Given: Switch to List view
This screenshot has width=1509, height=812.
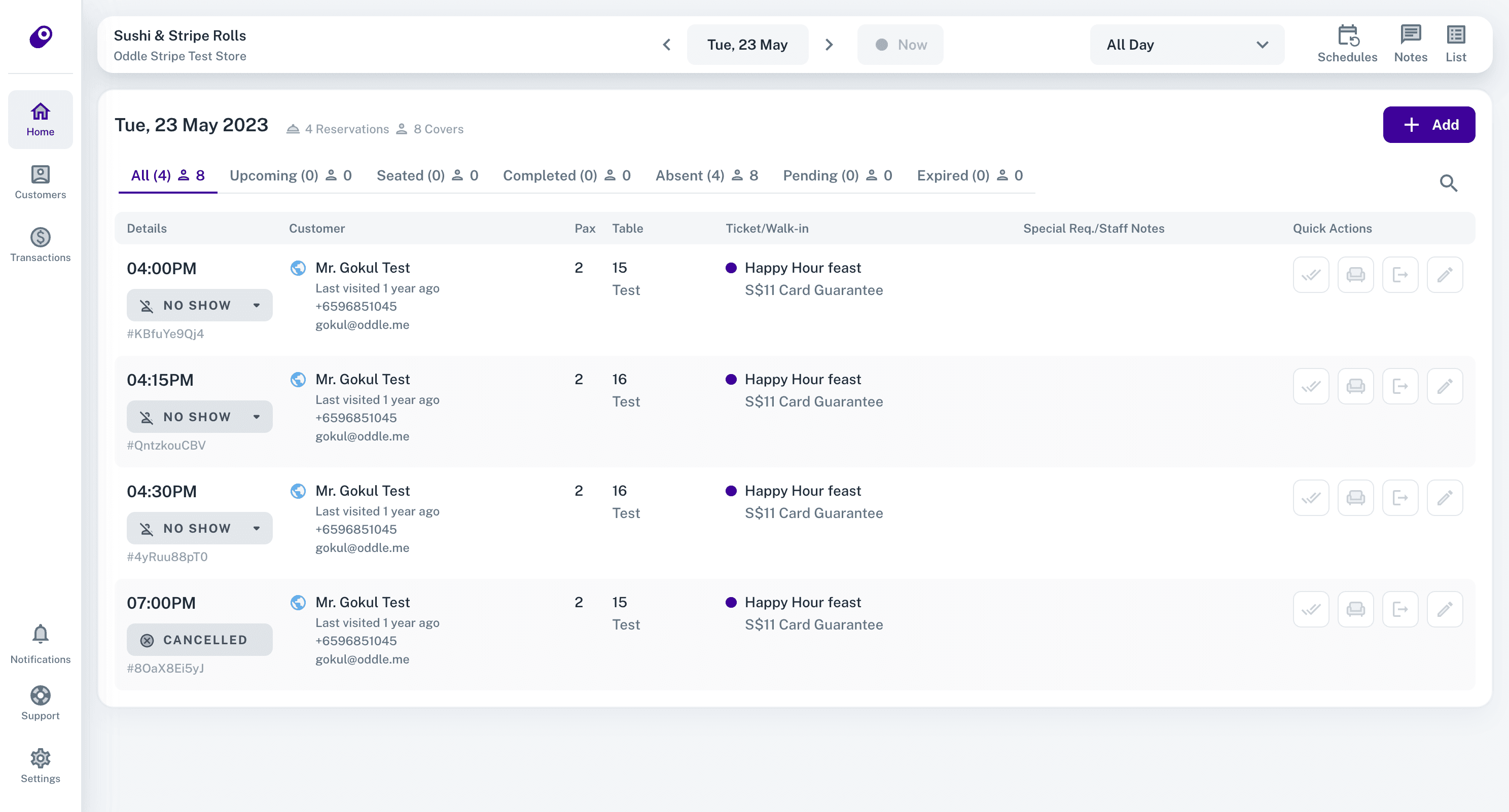Looking at the screenshot, I should point(1455,44).
